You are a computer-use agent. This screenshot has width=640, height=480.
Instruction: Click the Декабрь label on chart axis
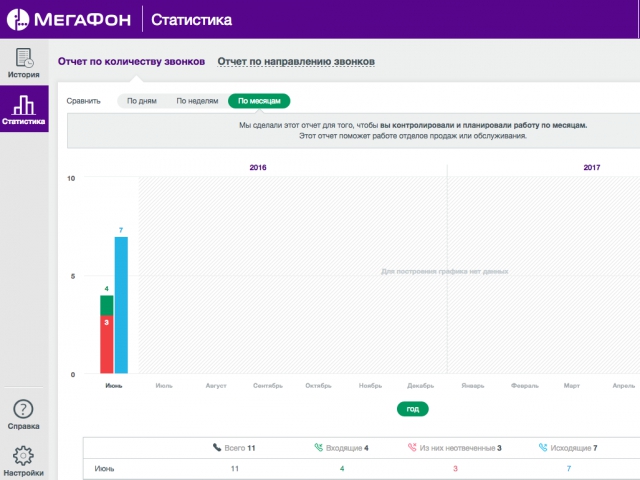pos(420,386)
